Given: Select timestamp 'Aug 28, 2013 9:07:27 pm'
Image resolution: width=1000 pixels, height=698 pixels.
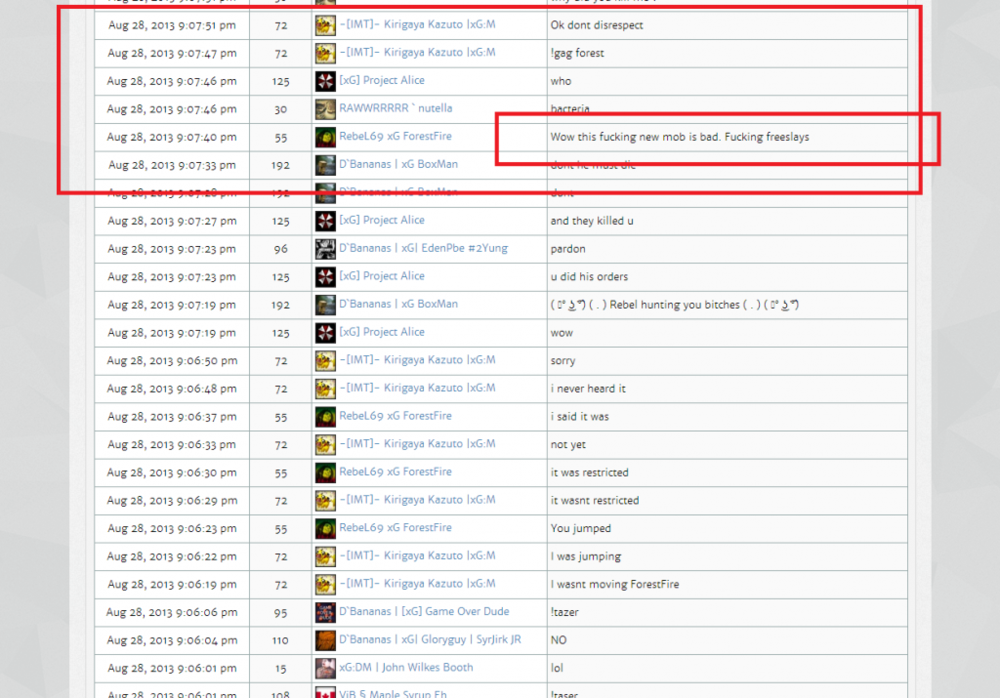Looking at the screenshot, I should (172, 221).
